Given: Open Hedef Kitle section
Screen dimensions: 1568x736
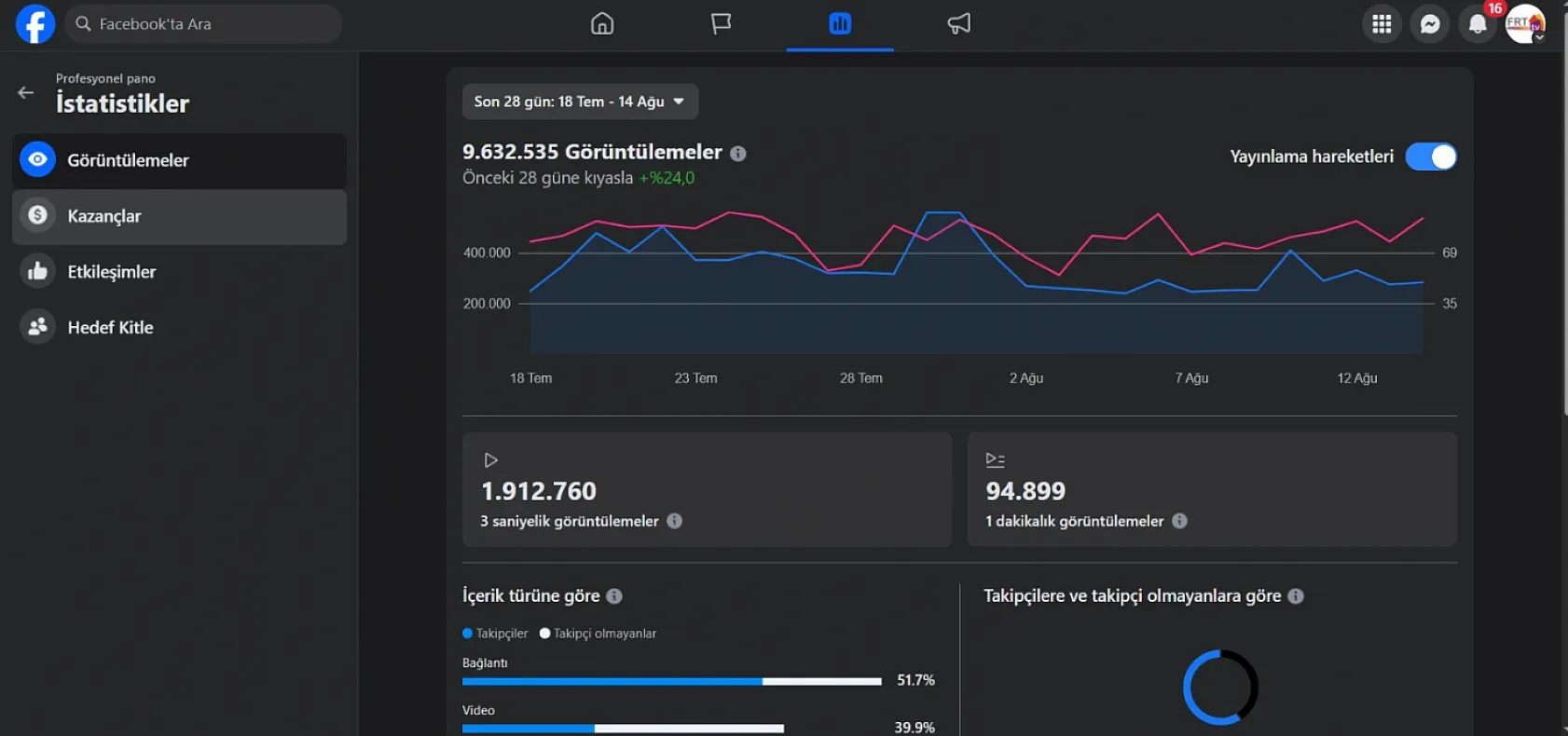Looking at the screenshot, I should 179,327.
